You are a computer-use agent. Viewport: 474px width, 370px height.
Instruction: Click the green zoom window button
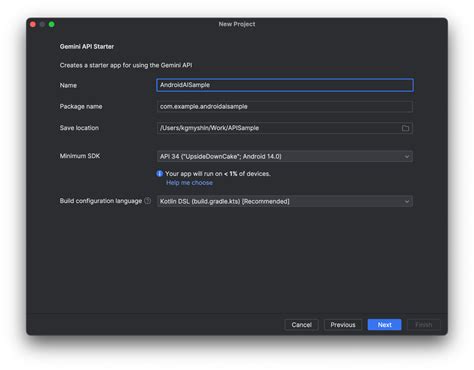[52, 24]
